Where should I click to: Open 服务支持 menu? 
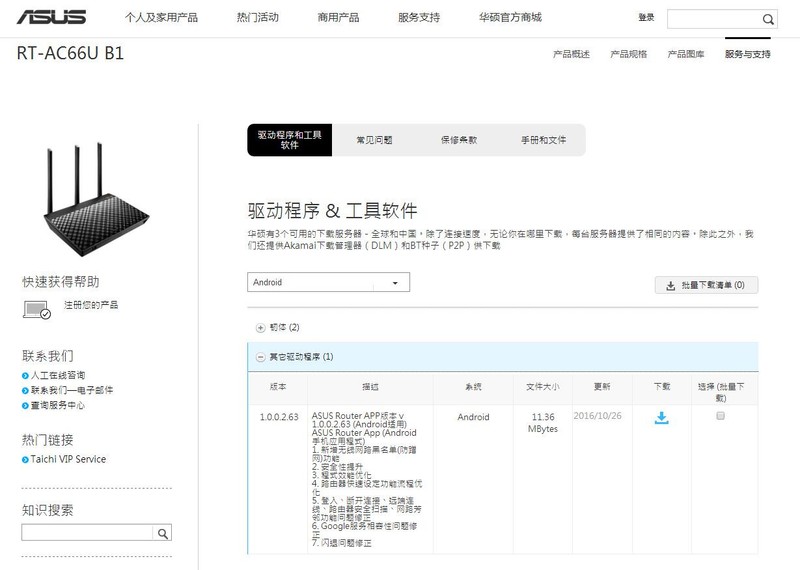(x=419, y=17)
